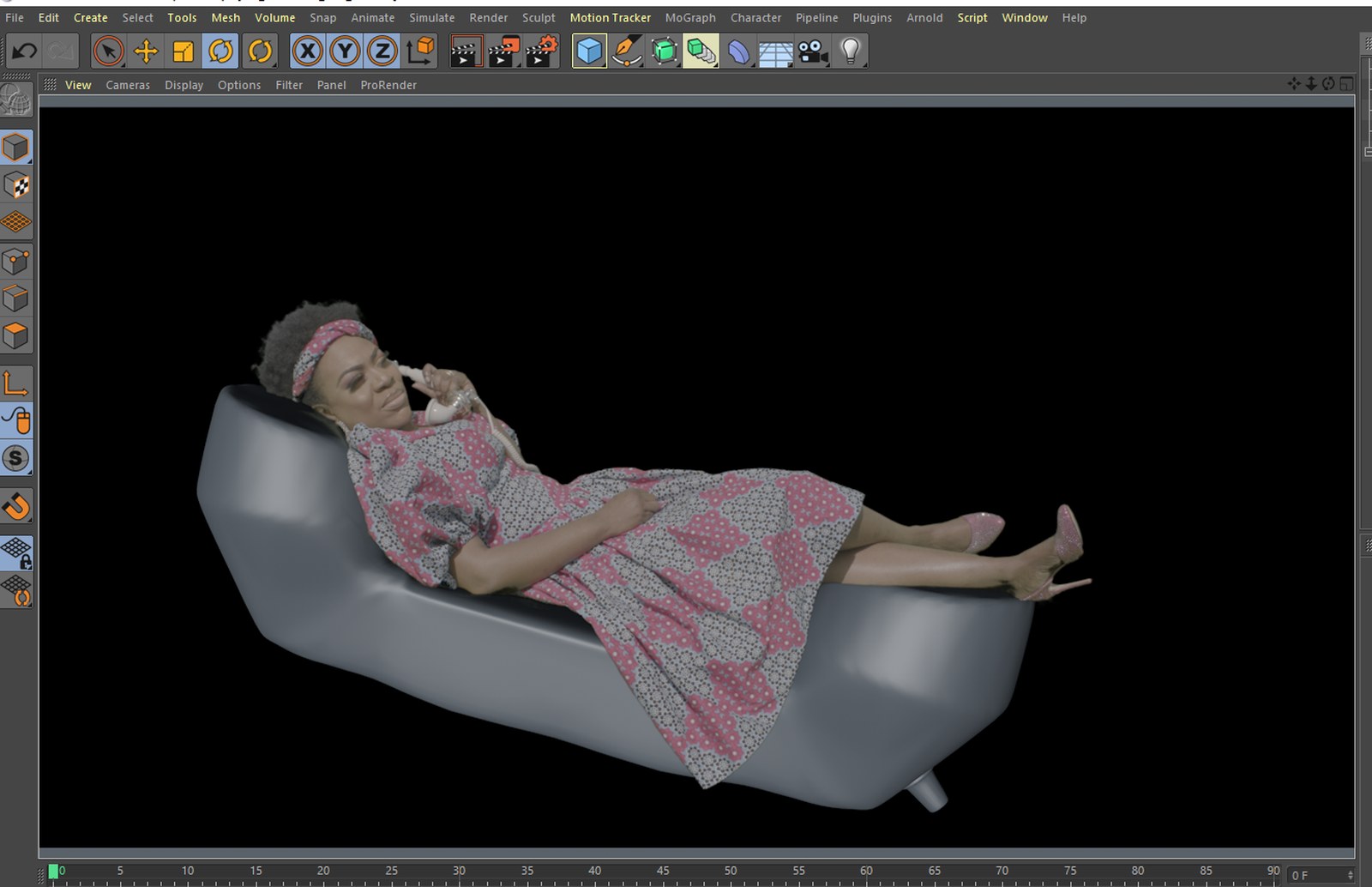This screenshot has width=1372, height=887.
Task: Click Make Editable icon in left palette
Action: [16, 101]
